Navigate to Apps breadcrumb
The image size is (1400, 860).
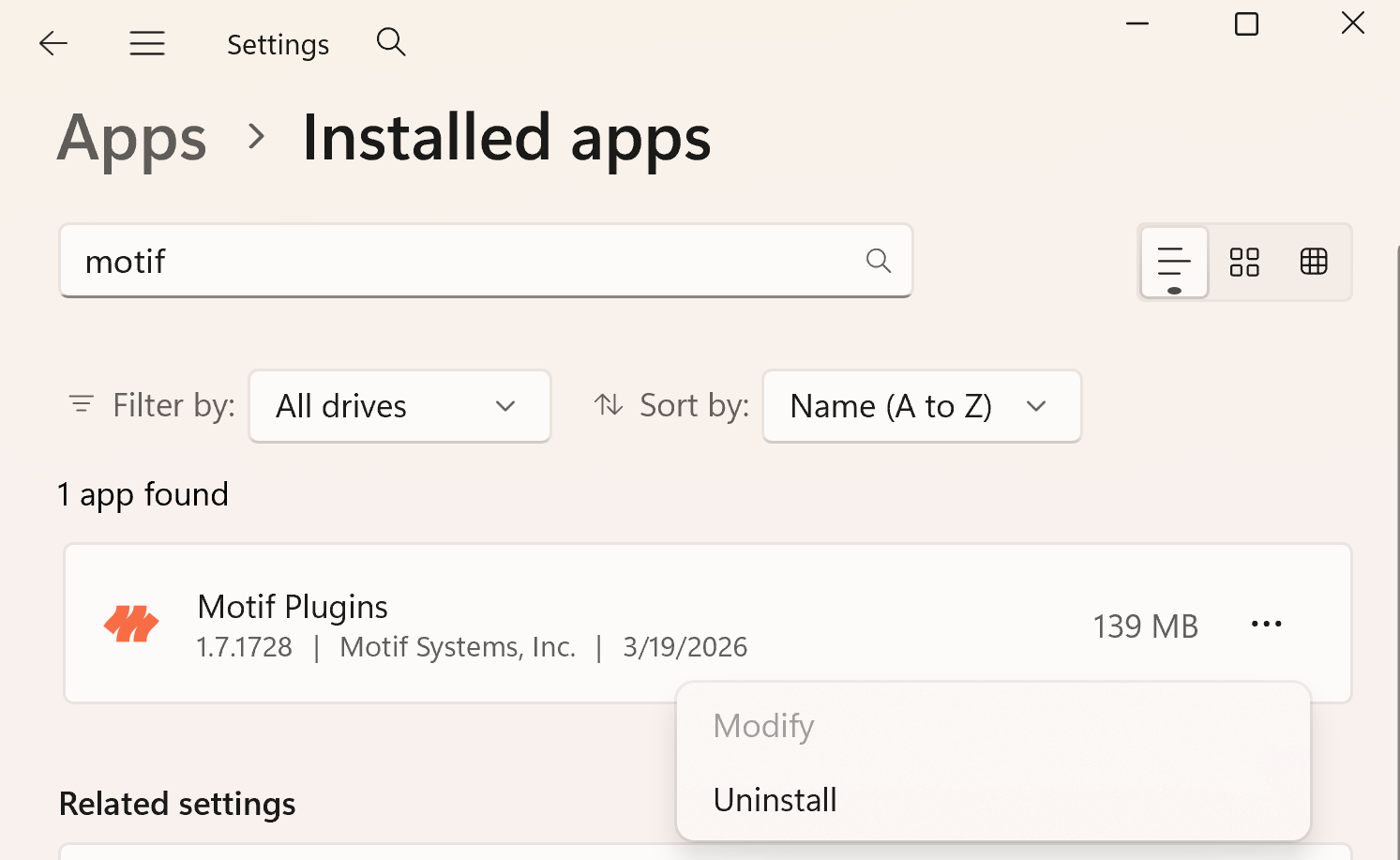(132, 138)
